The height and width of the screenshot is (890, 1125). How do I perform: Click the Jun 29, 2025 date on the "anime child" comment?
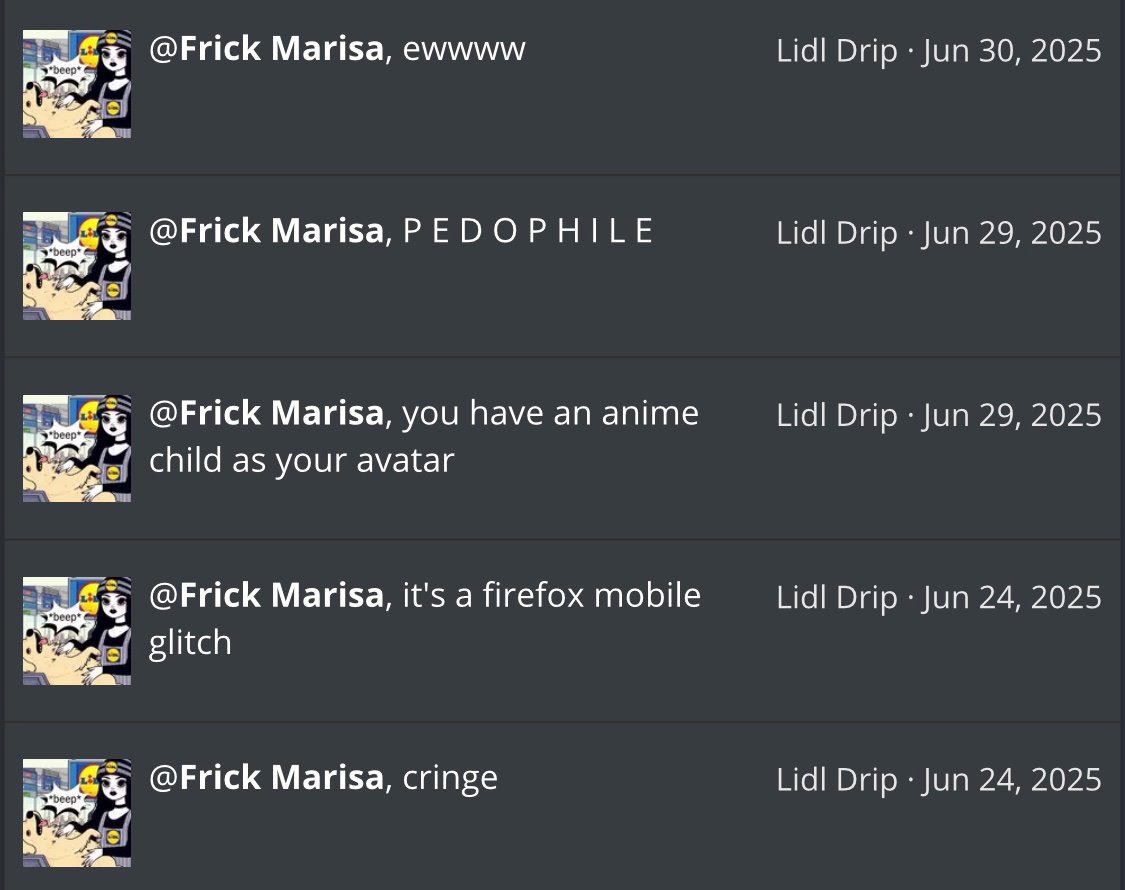(1011, 415)
